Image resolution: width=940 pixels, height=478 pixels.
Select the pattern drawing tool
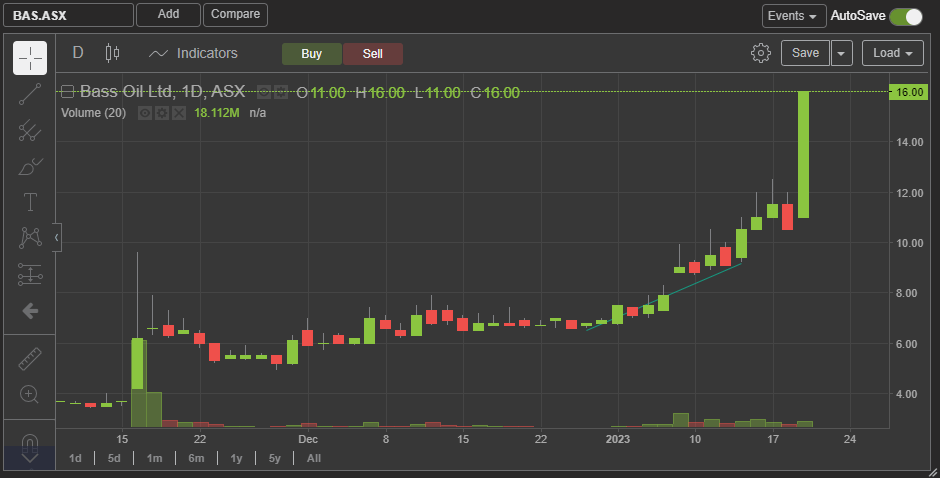(x=30, y=238)
